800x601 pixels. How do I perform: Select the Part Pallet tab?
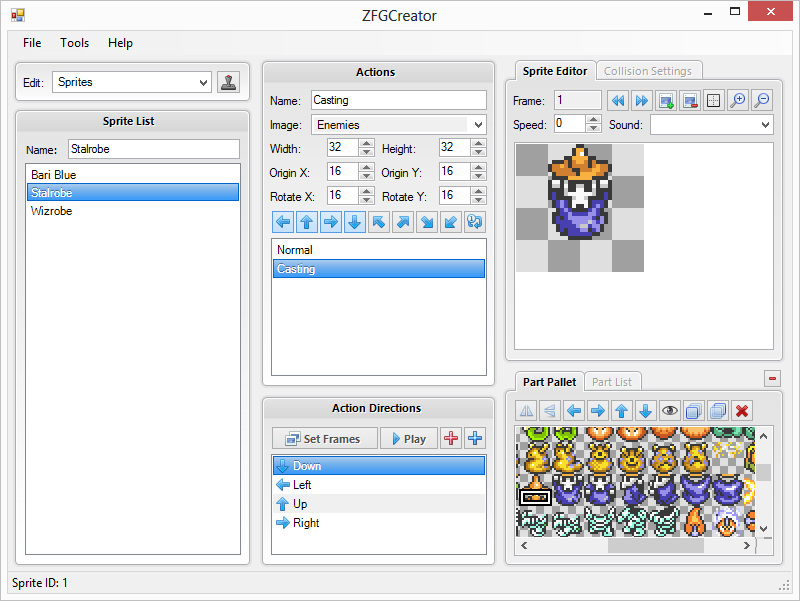tap(549, 382)
